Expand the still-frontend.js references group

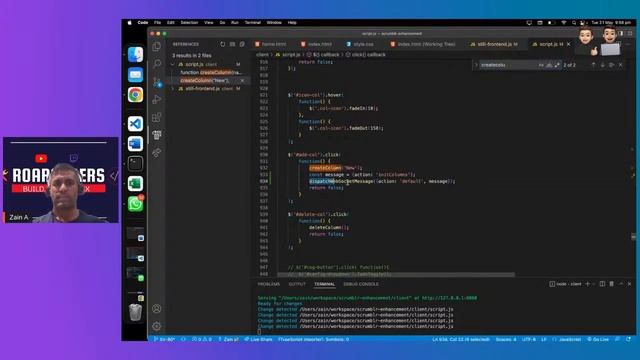coord(173,89)
